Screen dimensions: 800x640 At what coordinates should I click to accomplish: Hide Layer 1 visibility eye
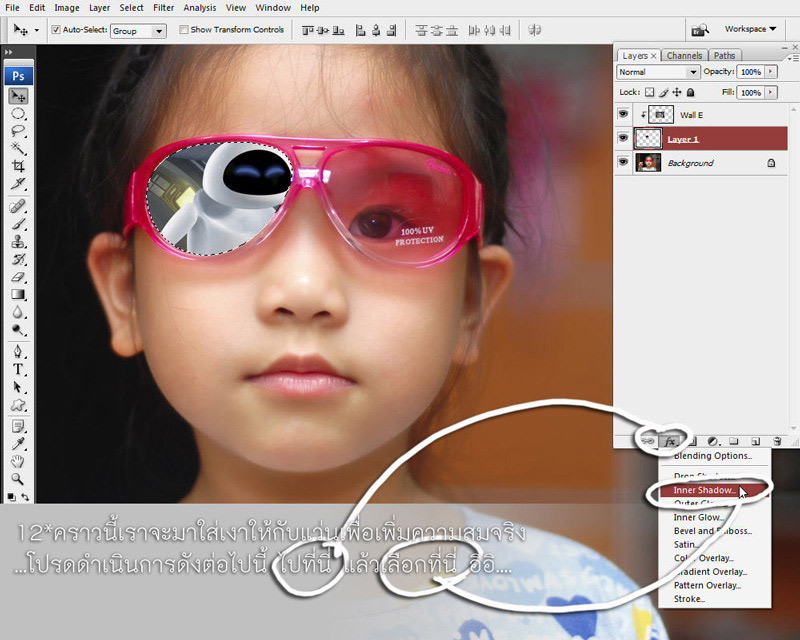(623, 138)
